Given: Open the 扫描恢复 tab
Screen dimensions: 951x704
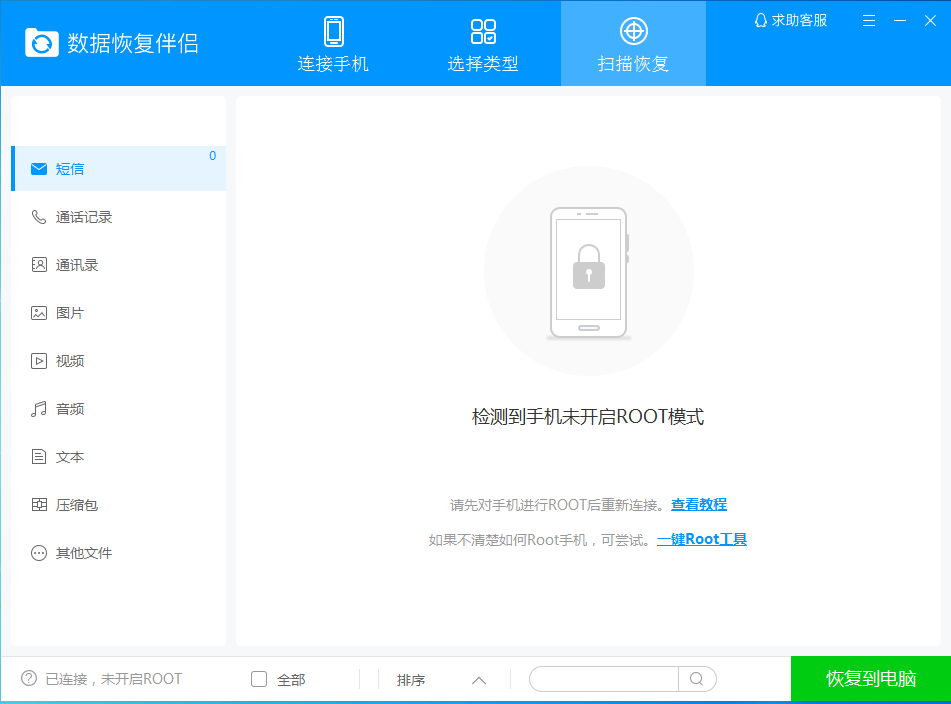Looking at the screenshot, I should click(x=633, y=45).
